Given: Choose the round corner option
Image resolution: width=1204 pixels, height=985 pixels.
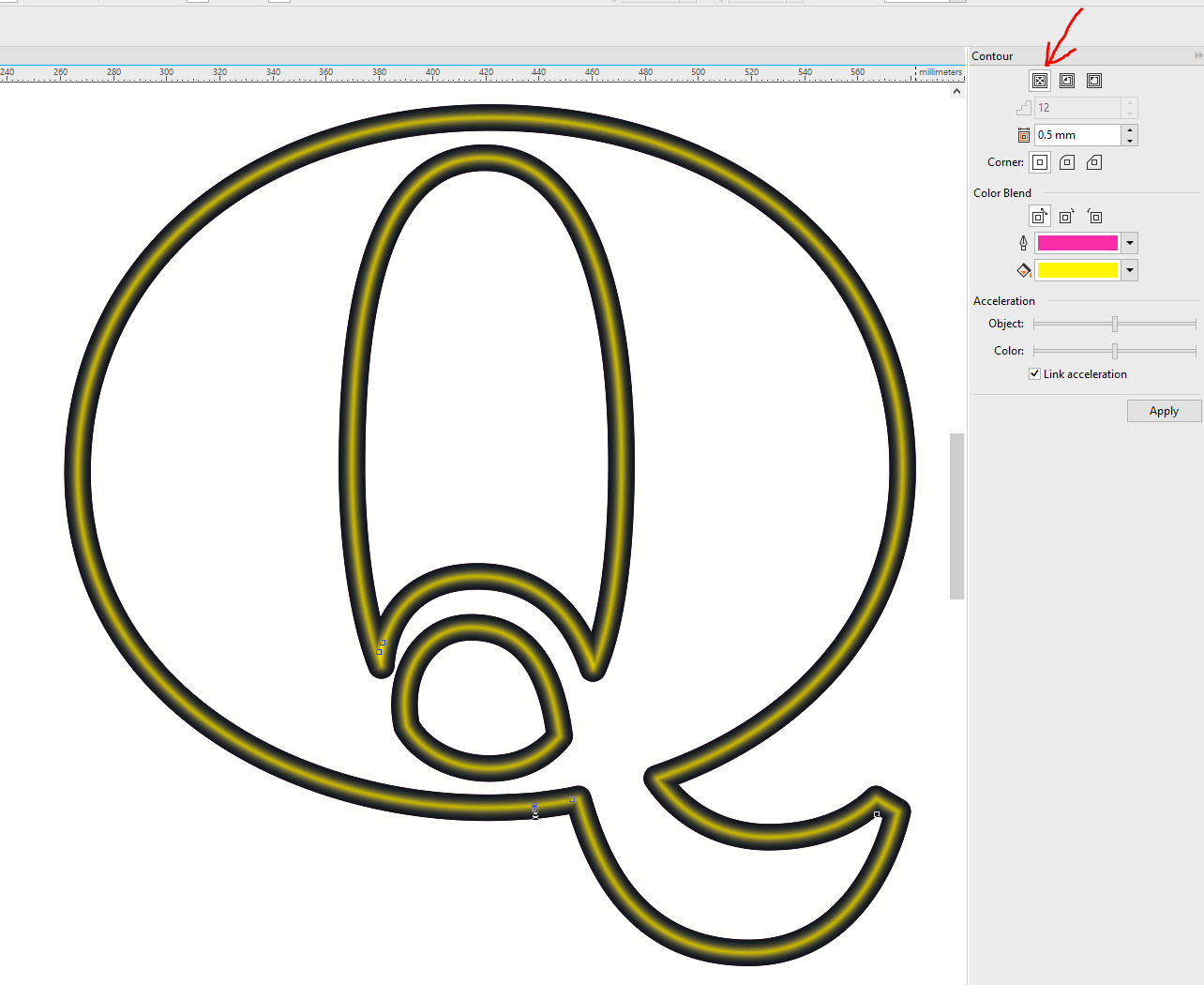Looking at the screenshot, I should 1067,162.
